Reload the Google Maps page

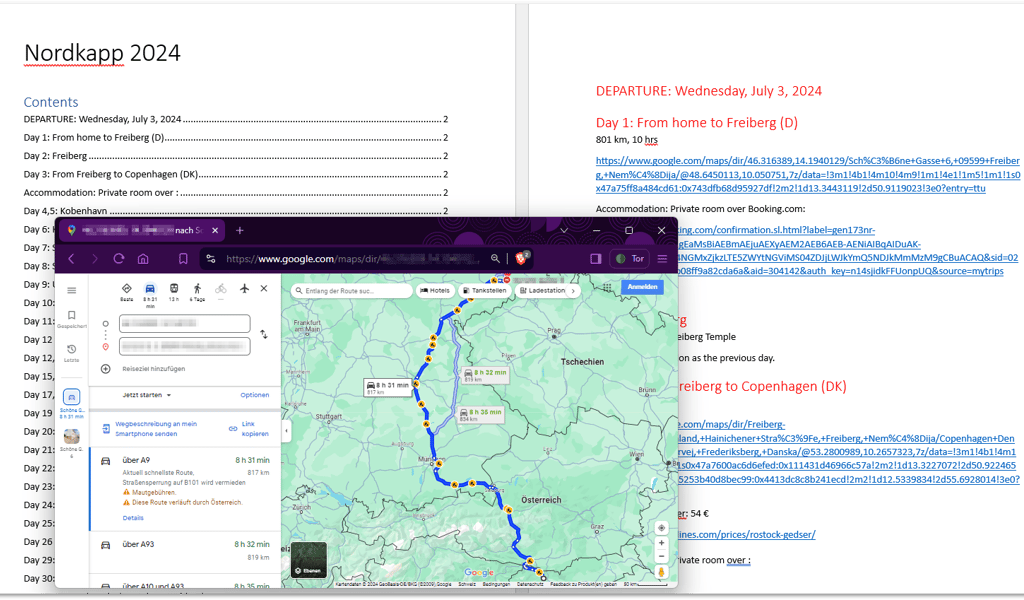(119, 259)
